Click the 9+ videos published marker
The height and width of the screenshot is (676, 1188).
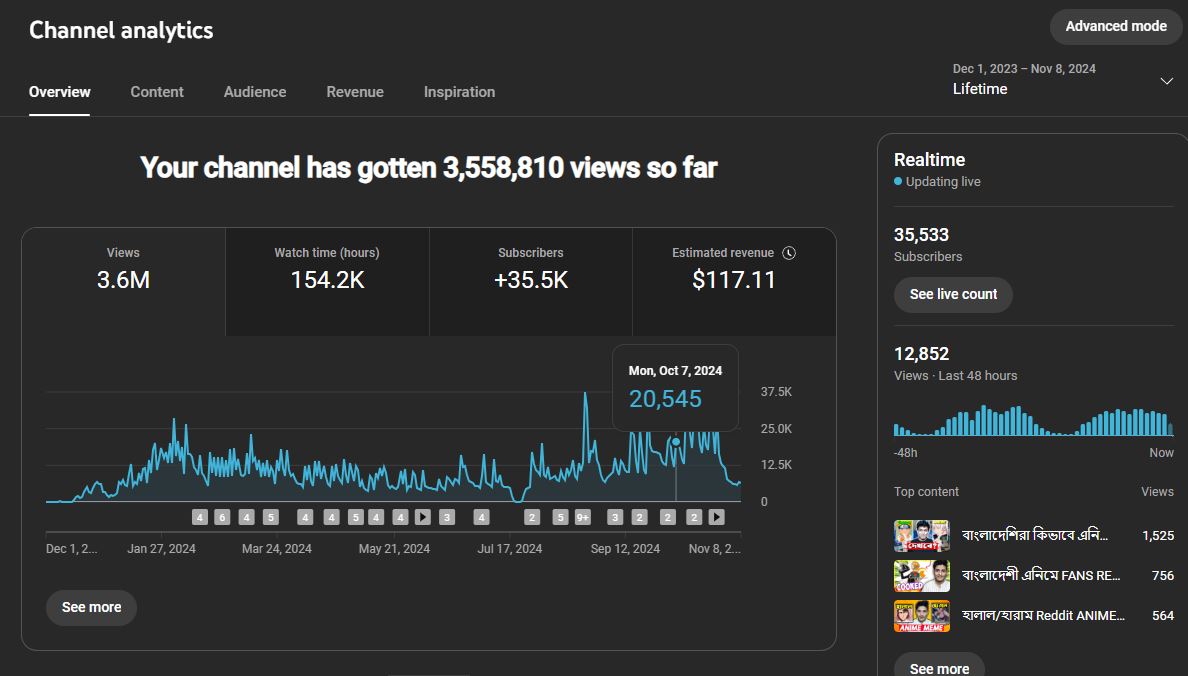click(x=583, y=517)
